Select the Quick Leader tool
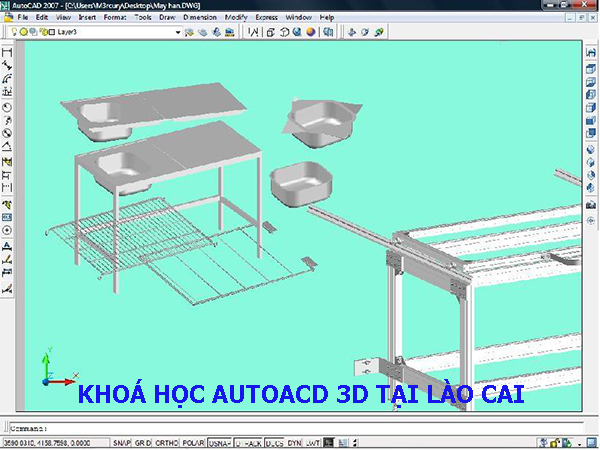The height and width of the screenshot is (450, 600). [x=7, y=204]
